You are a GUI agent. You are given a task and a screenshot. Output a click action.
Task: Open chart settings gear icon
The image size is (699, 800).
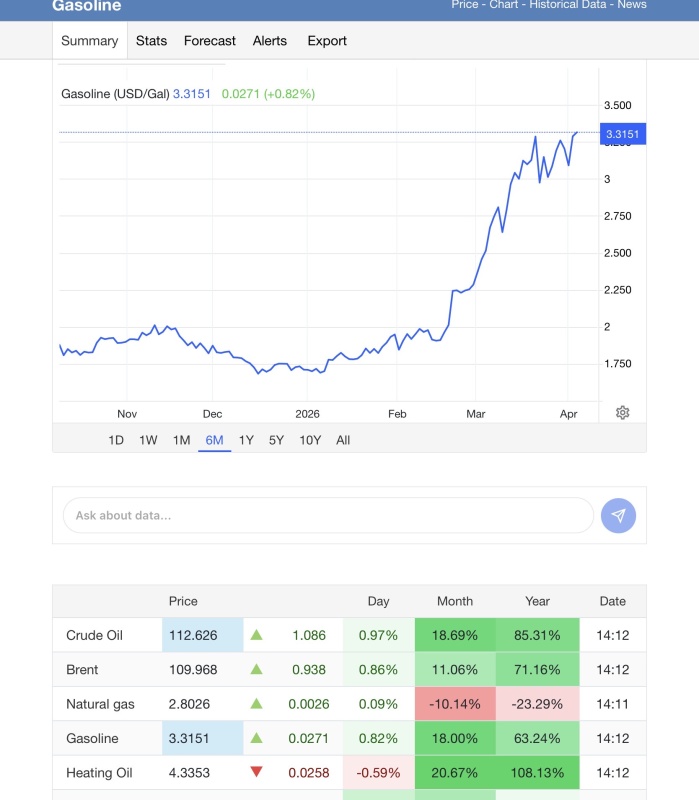[x=622, y=413]
